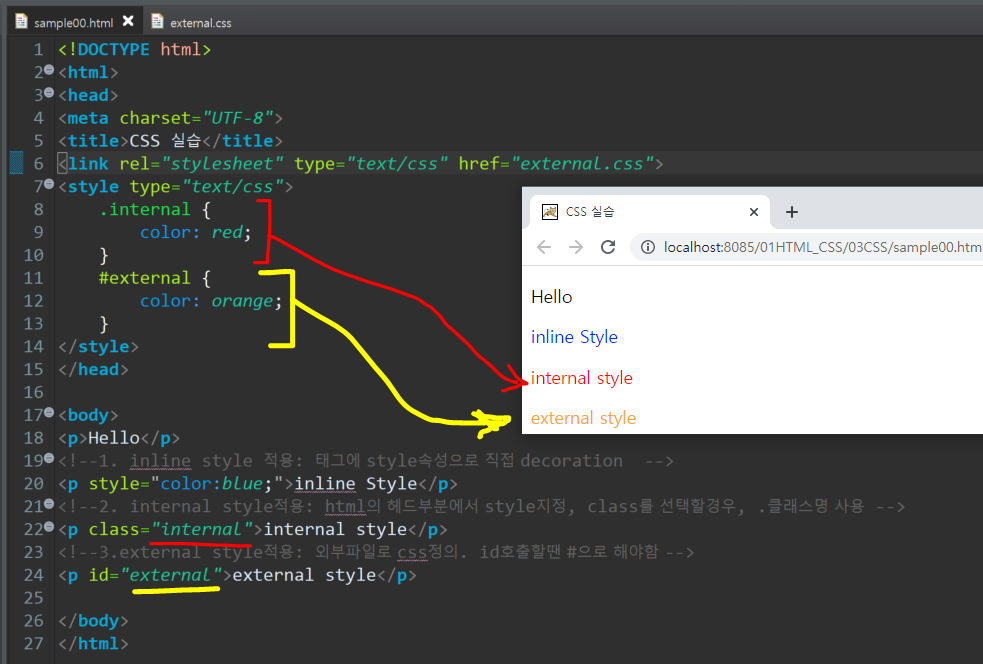Click the #external selector on line 11

(144, 278)
